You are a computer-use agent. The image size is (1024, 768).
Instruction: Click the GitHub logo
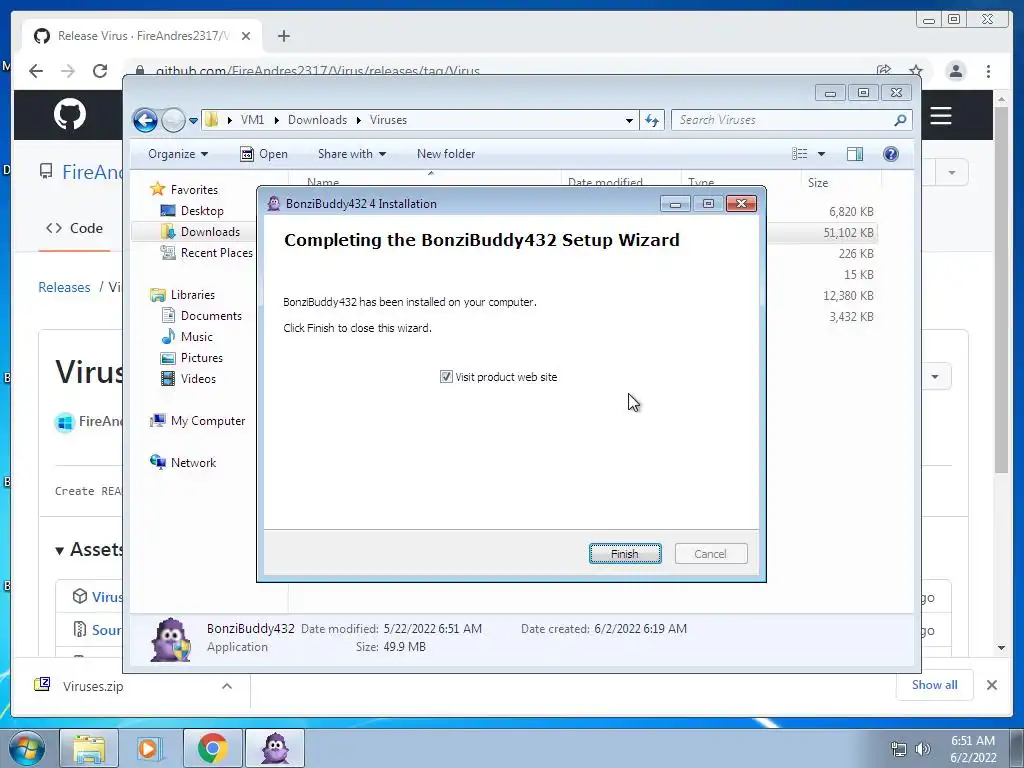70,114
